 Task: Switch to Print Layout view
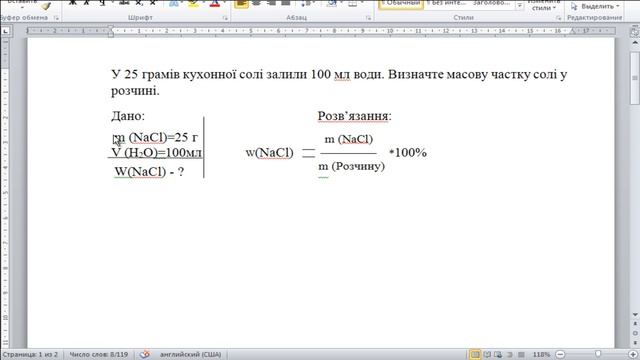(x=475, y=354)
